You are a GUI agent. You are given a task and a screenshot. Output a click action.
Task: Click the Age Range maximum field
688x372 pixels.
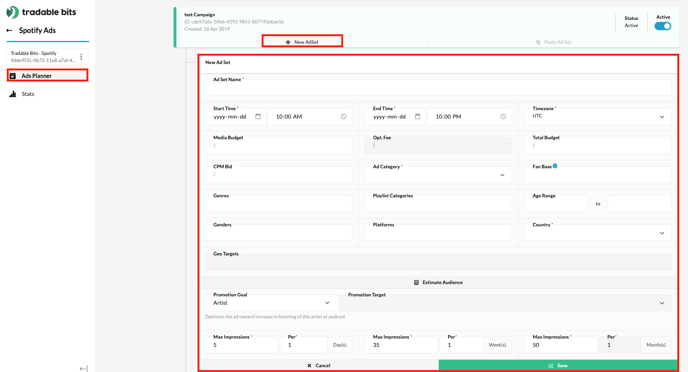point(639,204)
